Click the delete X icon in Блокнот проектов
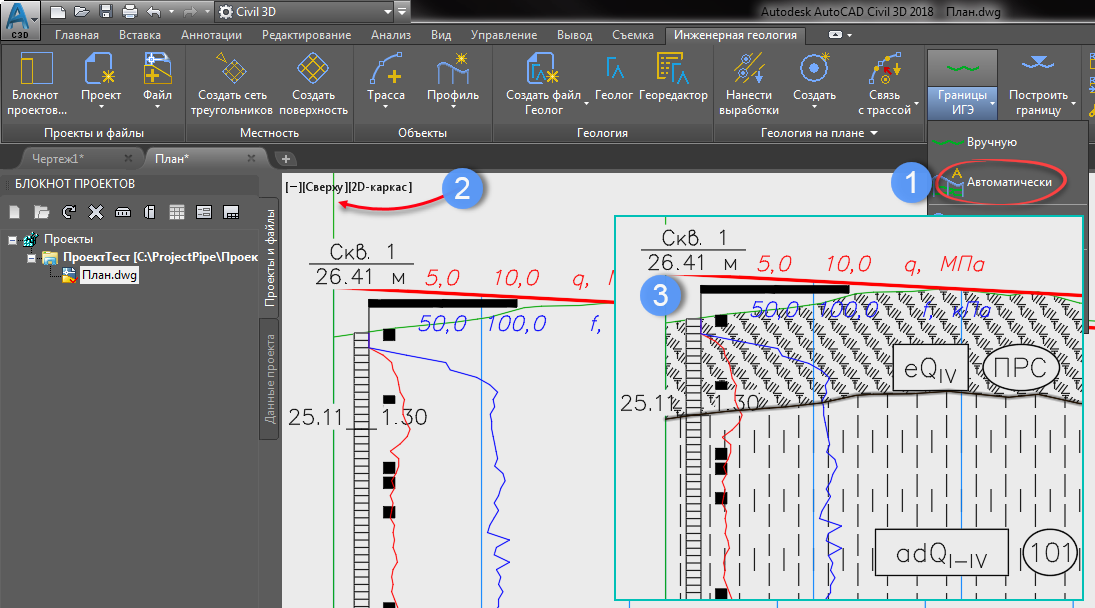The width and height of the screenshot is (1095, 608). (x=96, y=212)
